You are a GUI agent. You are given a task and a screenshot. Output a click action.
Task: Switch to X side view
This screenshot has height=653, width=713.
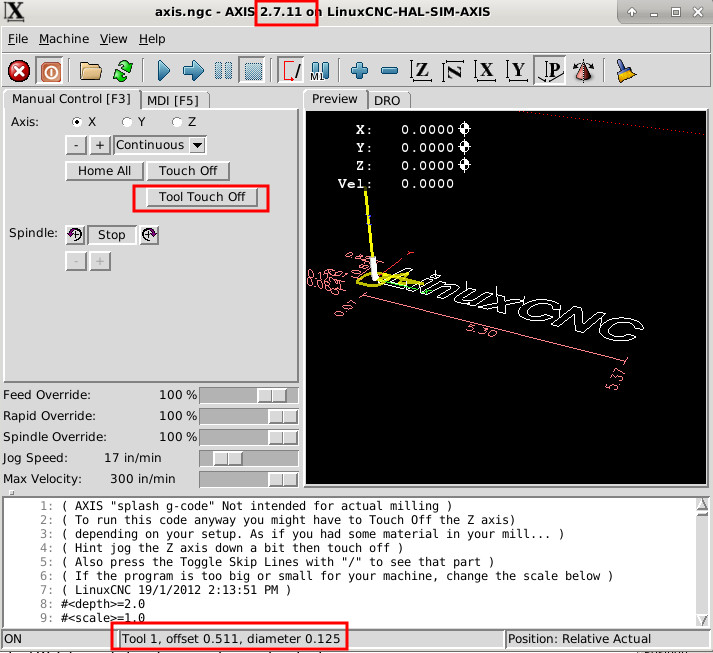[x=485, y=71]
